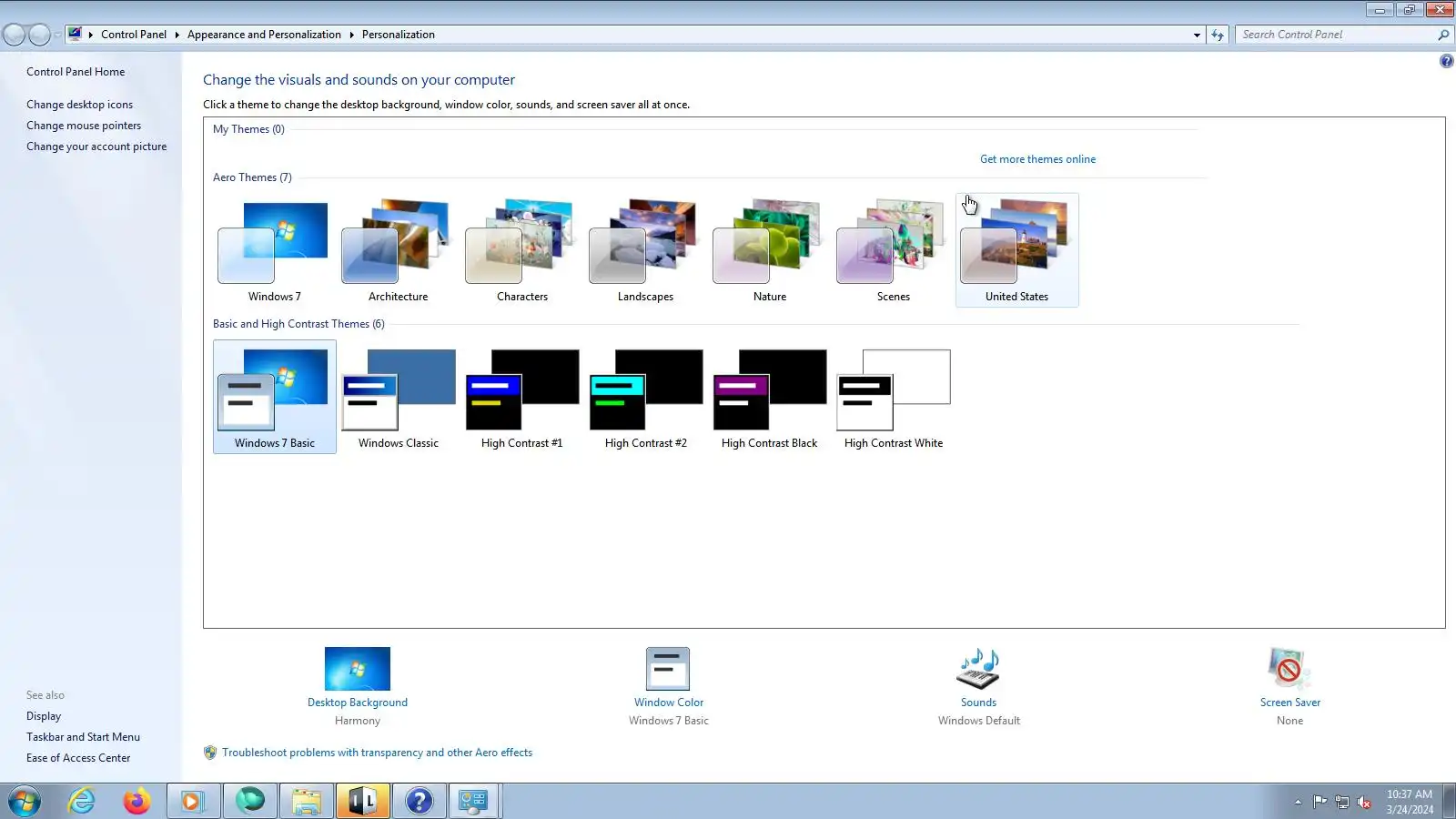The height and width of the screenshot is (819, 1456).
Task: Click the computer icon in address bar
Action: (x=75, y=34)
